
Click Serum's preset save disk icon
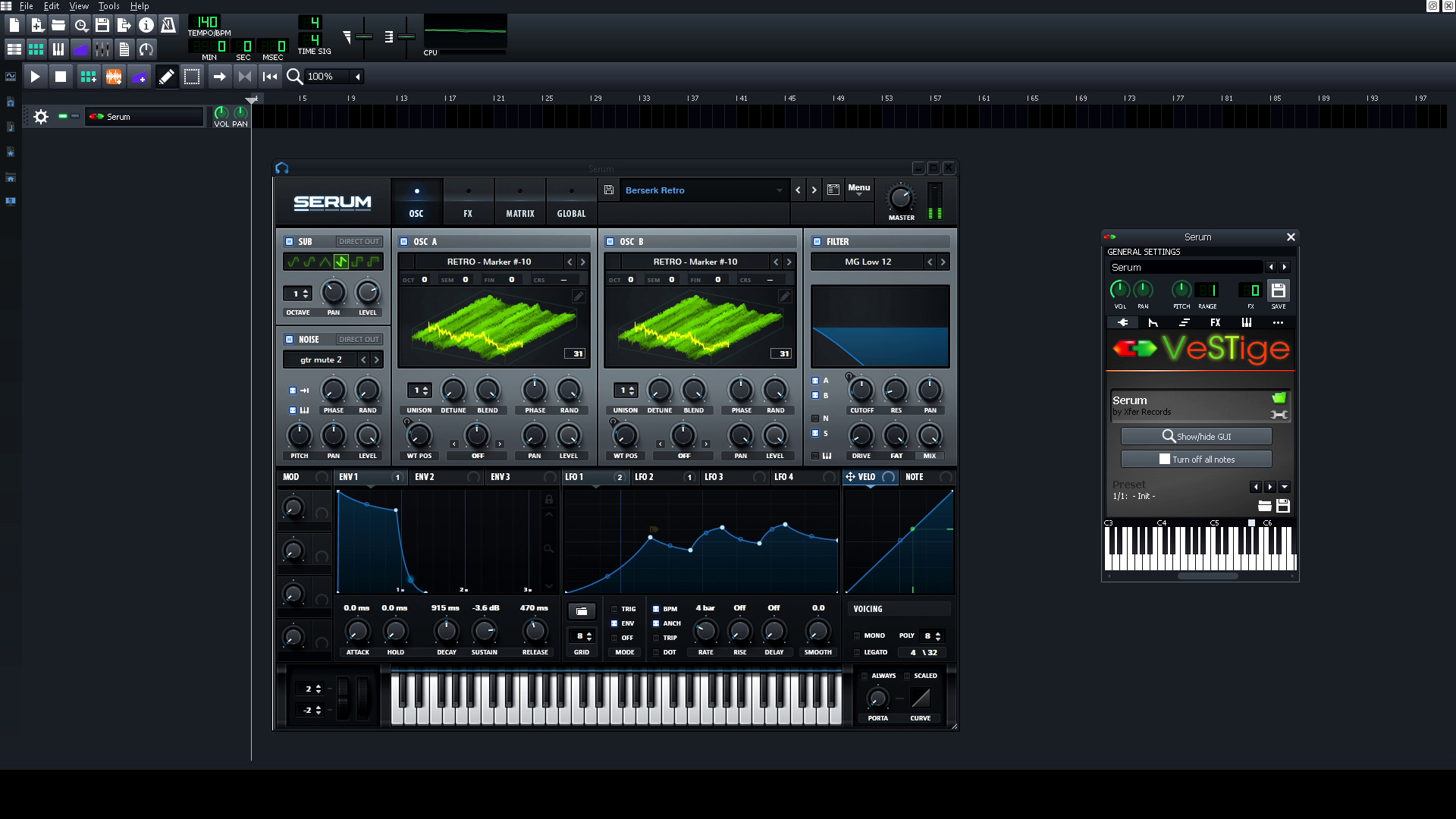tap(609, 190)
